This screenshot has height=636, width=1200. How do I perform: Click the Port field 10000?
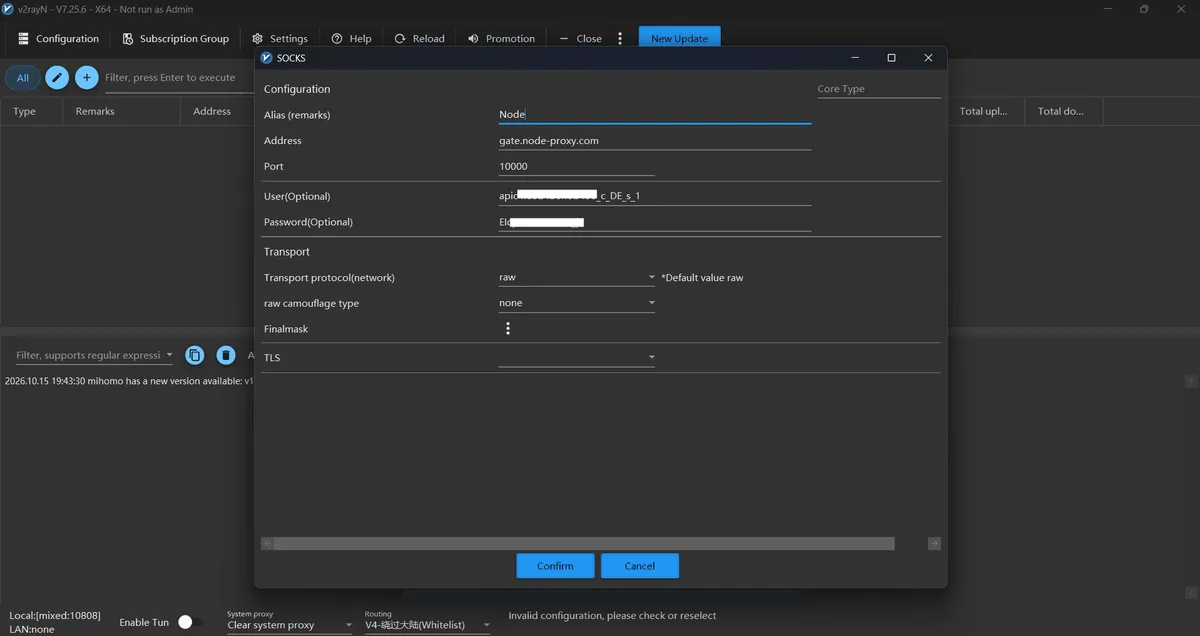tap(576, 166)
